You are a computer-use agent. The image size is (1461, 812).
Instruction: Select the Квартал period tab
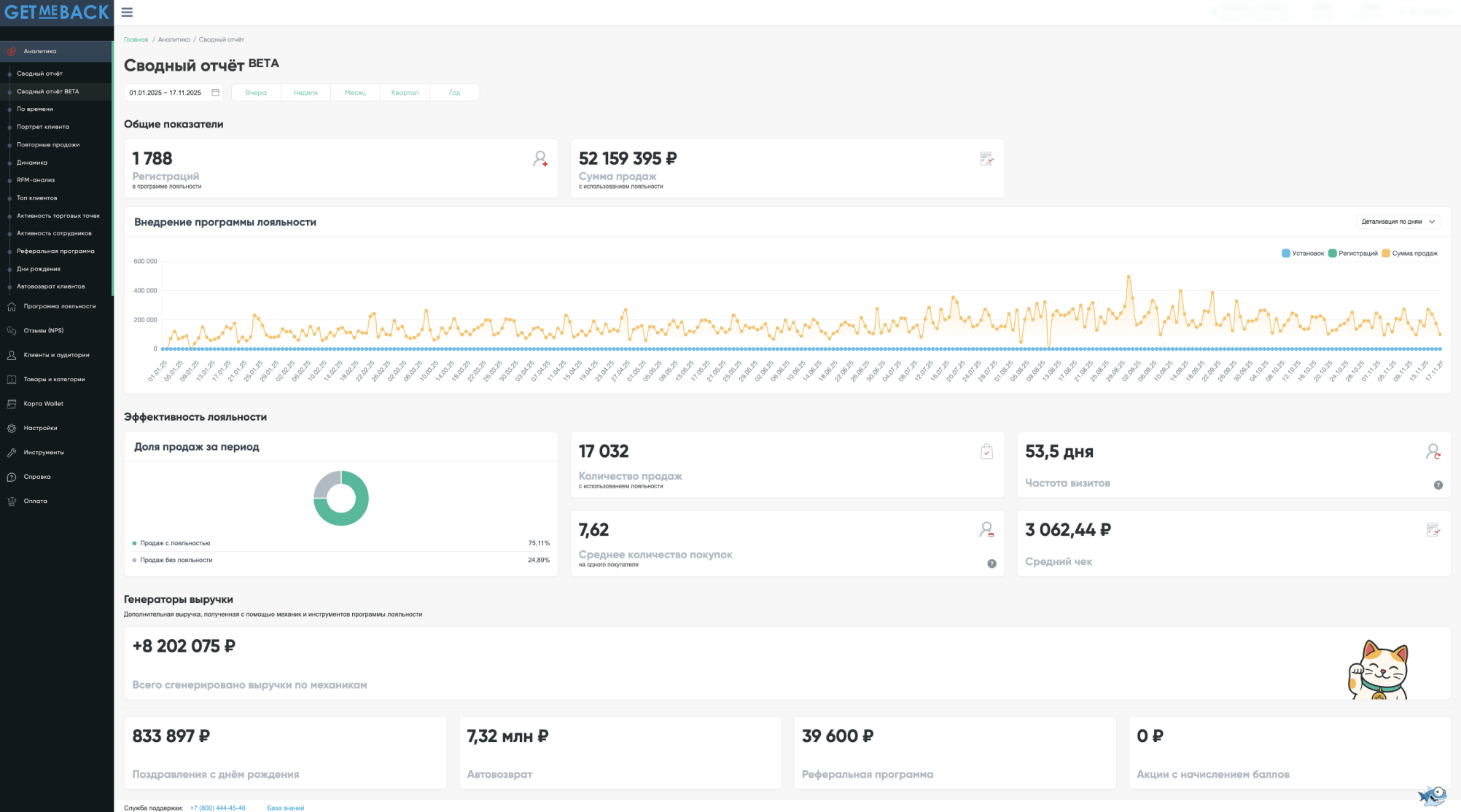pos(405,93)
